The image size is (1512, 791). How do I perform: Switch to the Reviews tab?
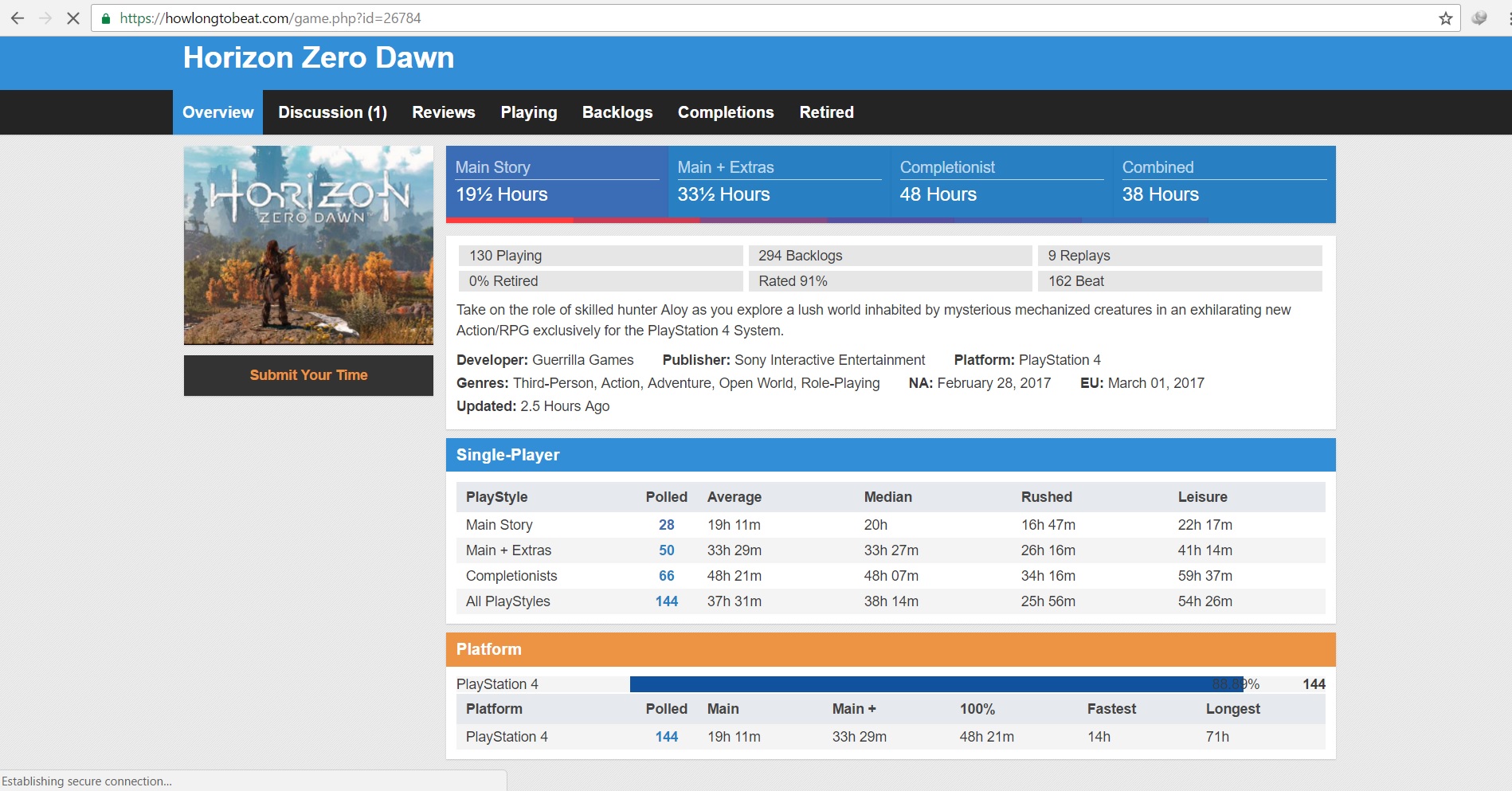coord(443,112)
